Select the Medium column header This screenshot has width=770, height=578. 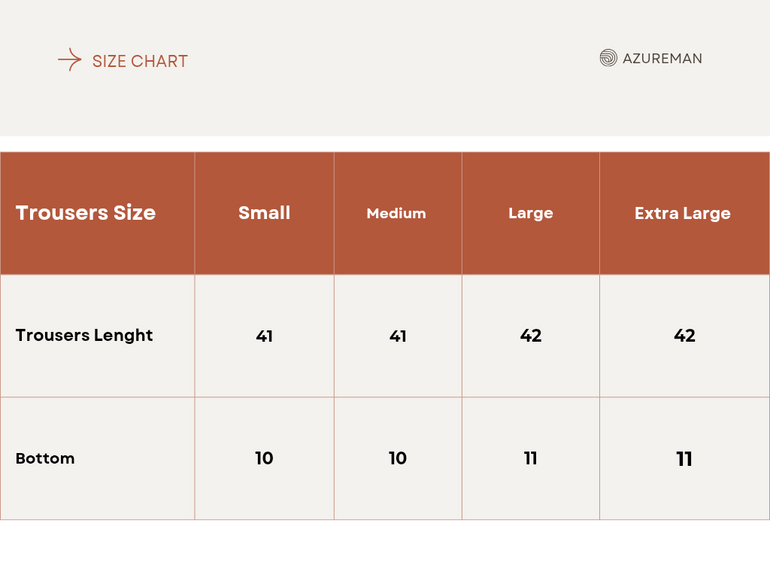(396, 213)
